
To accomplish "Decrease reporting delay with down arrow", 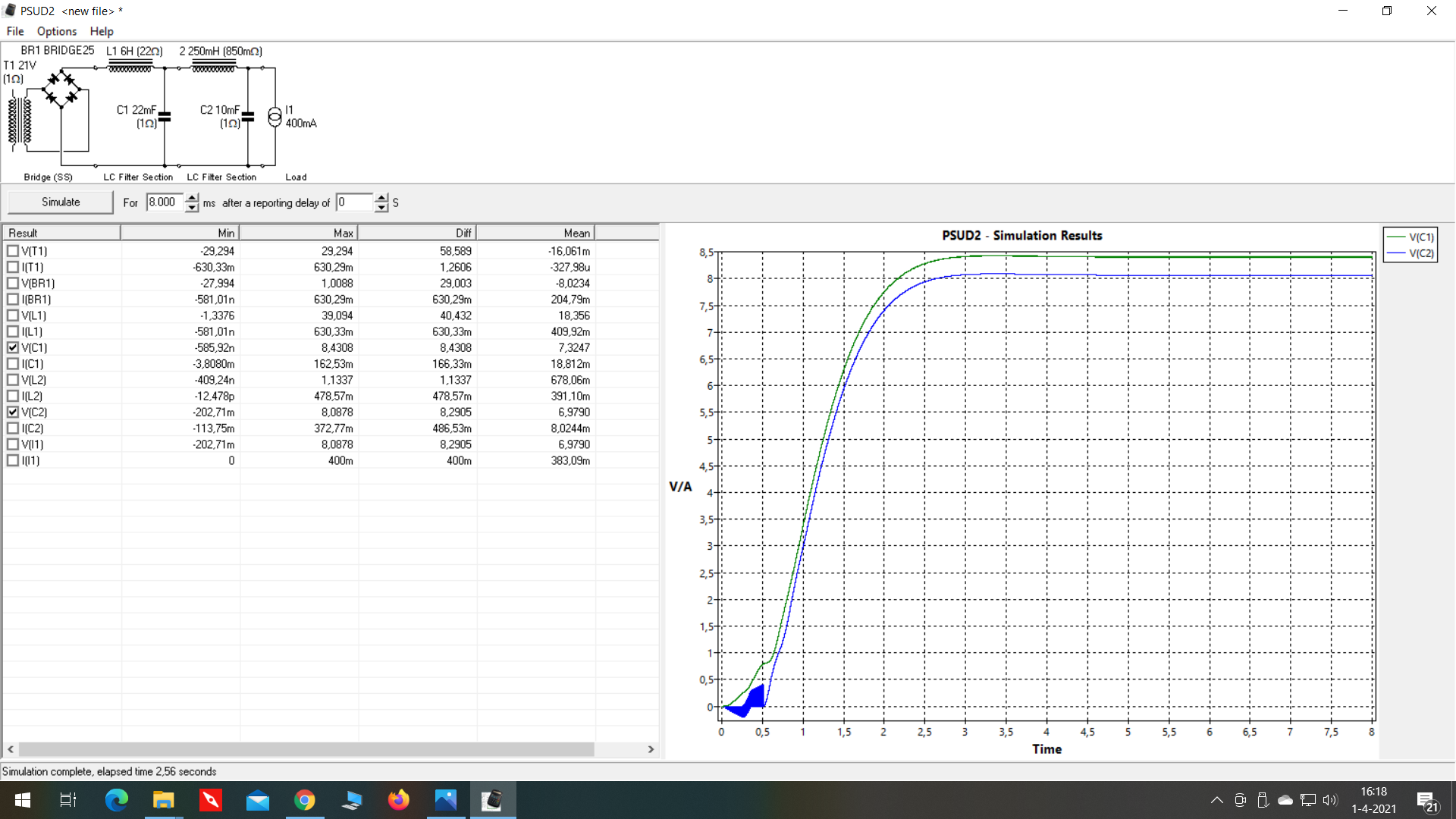I will (x=381, y=207).
